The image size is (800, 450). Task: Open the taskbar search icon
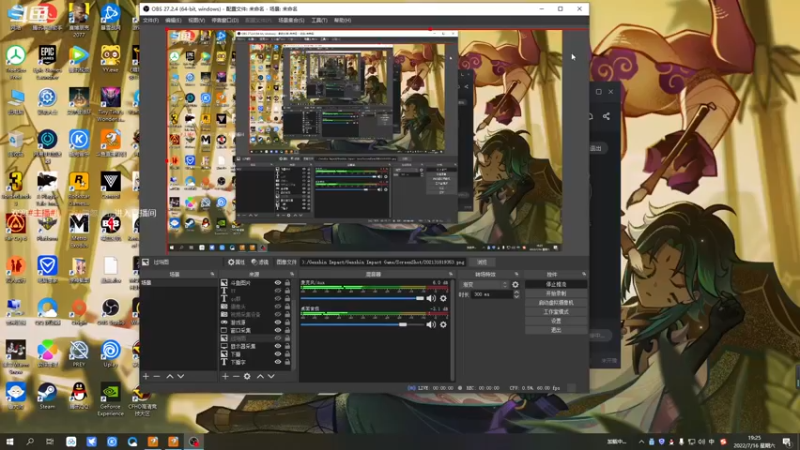30,441
